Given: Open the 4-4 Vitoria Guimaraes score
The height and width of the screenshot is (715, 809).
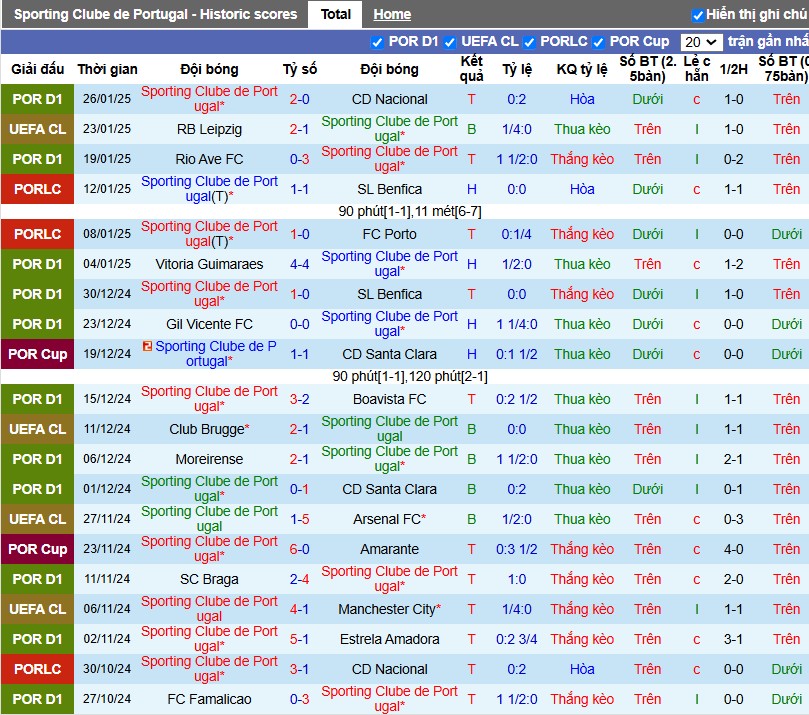Looking at the screenshot, I should tap(299, 264).
